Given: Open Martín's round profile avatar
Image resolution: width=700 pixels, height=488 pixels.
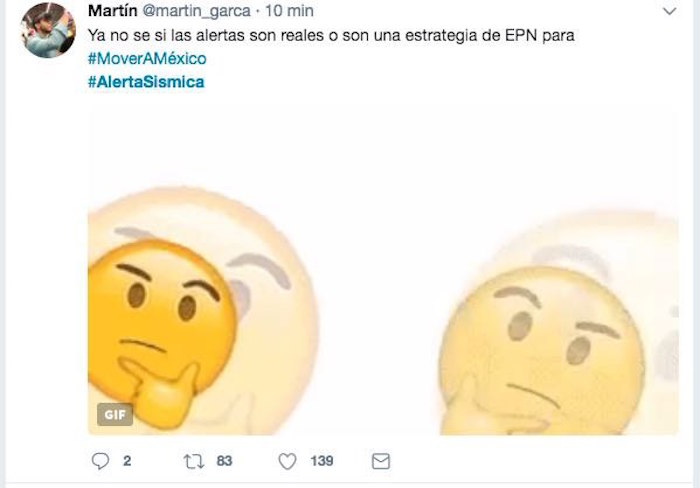Looking at the screenshot, I should 48,30.
